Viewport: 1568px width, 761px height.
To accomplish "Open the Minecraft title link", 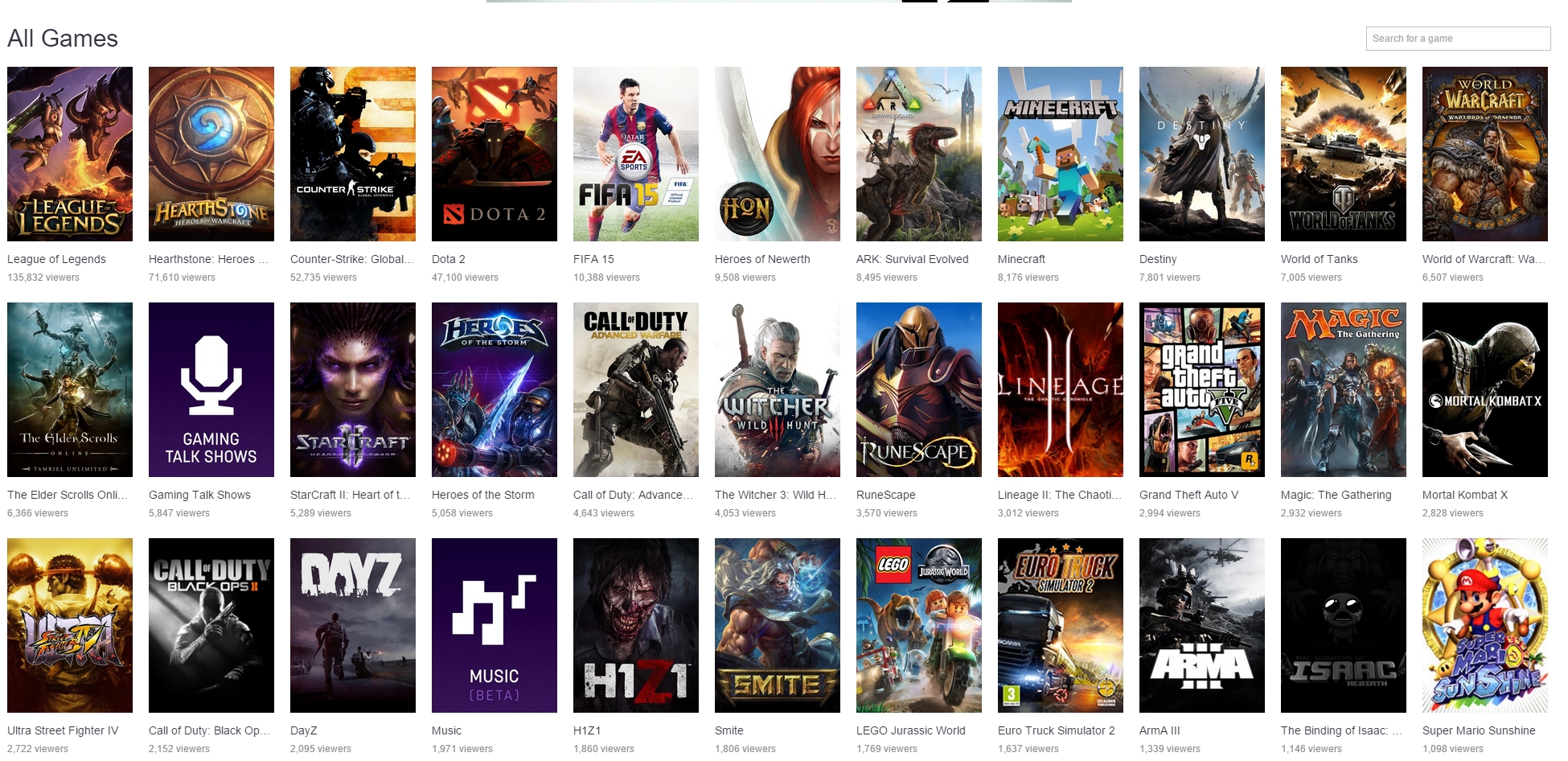I will tap(1021, 259).
